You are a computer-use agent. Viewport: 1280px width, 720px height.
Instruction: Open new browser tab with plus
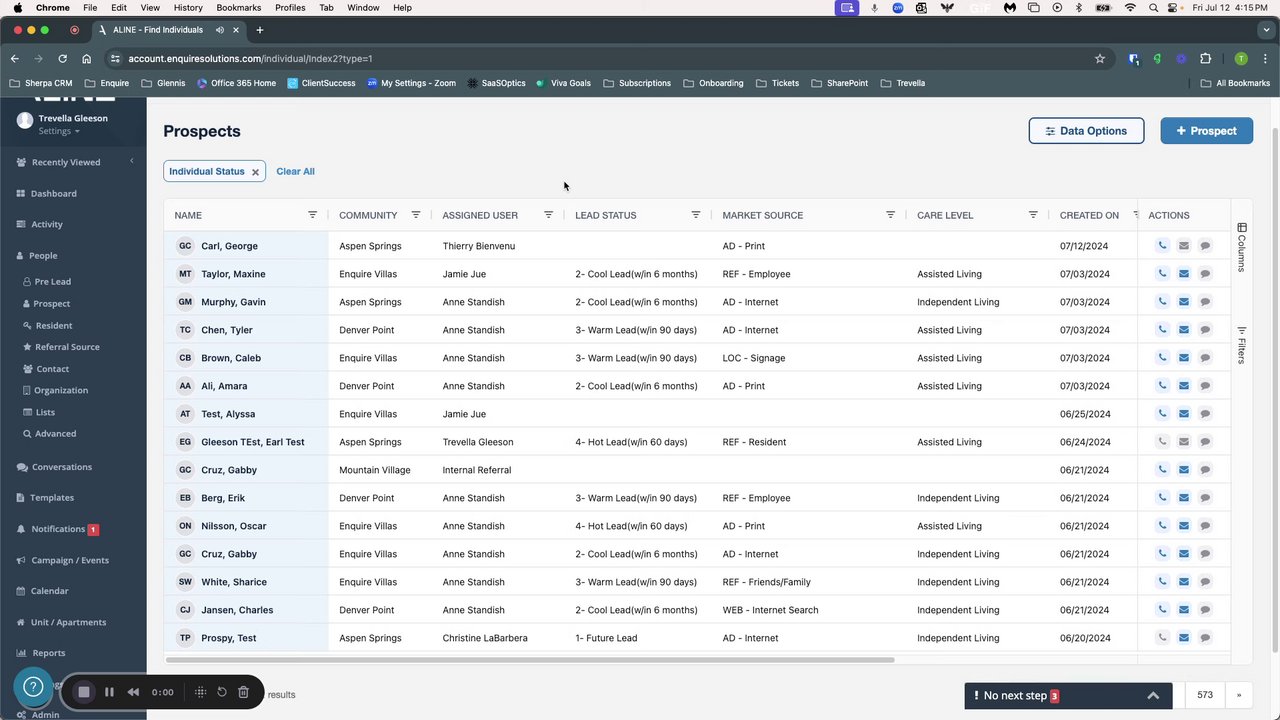(259, 30)
